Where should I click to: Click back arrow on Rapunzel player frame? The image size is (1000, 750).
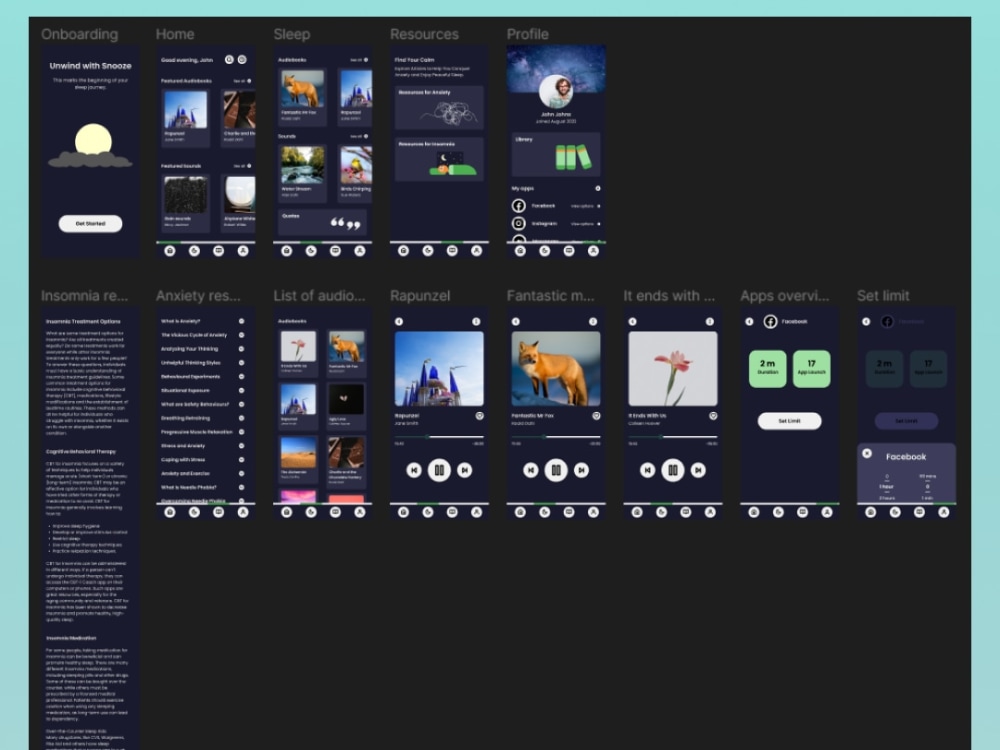pyautogui.click(x=399, y=321)
